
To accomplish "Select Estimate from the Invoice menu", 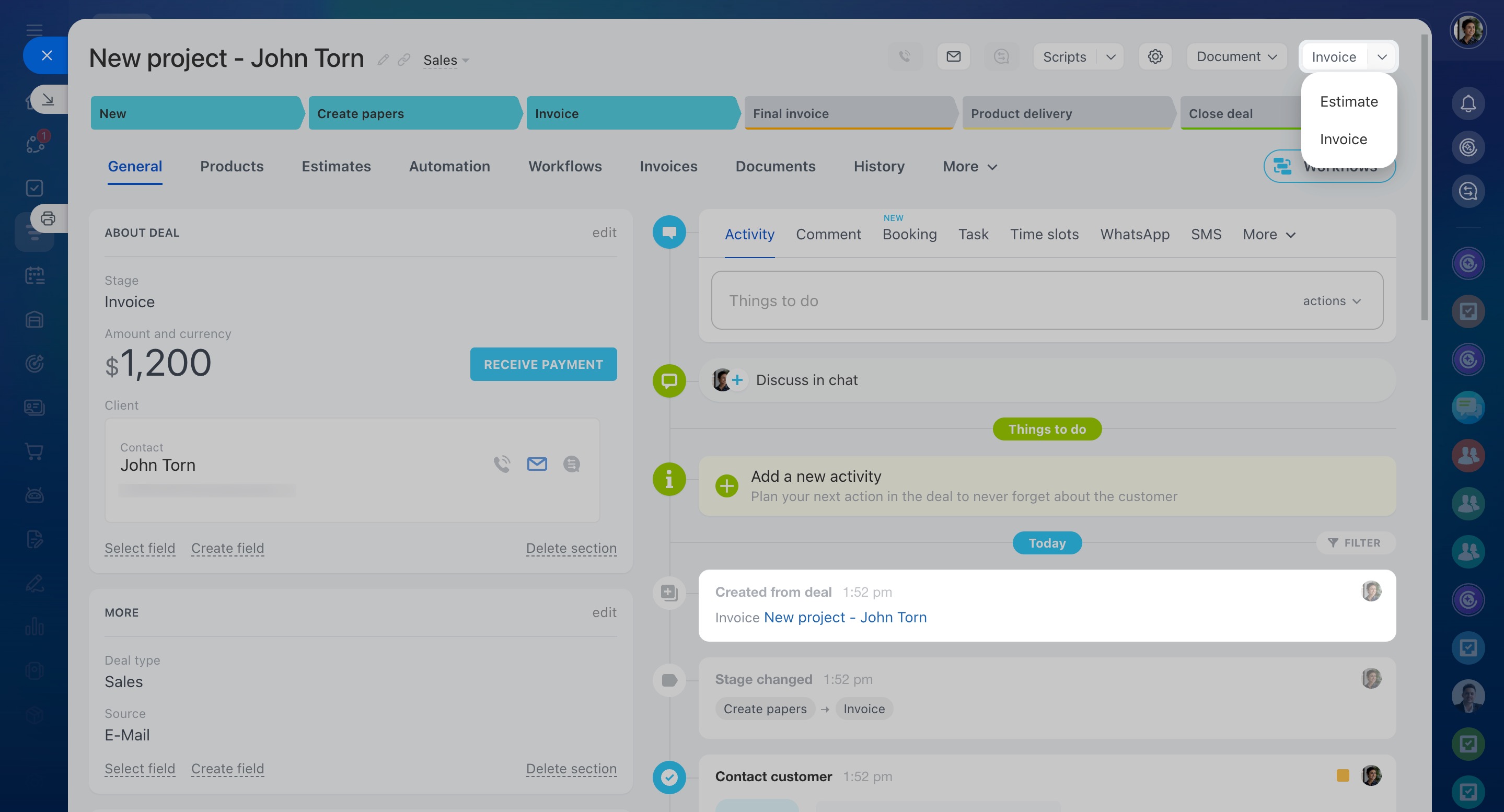I will tap(1348, 101).
